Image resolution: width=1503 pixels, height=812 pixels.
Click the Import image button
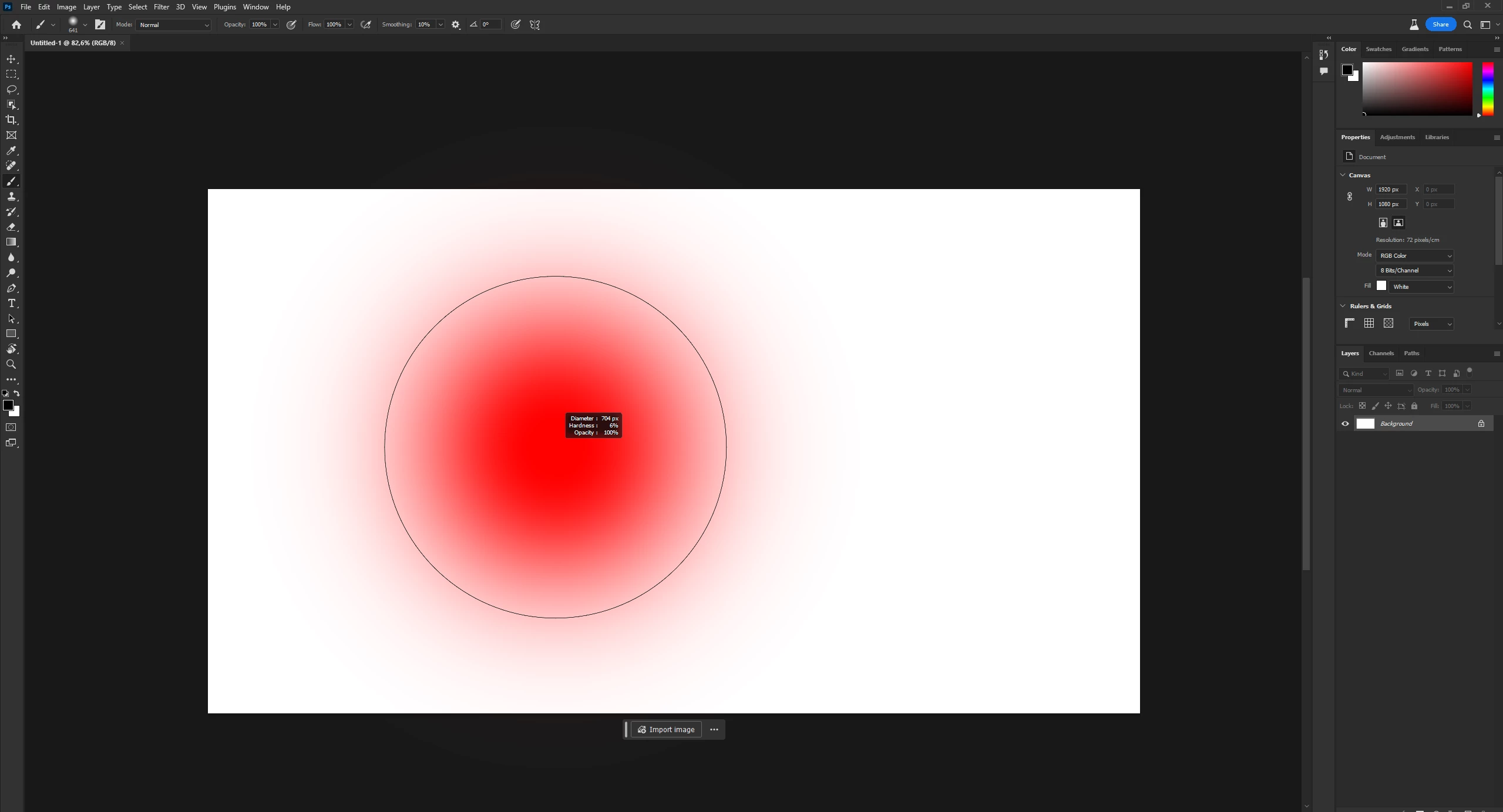pos(666,730)
